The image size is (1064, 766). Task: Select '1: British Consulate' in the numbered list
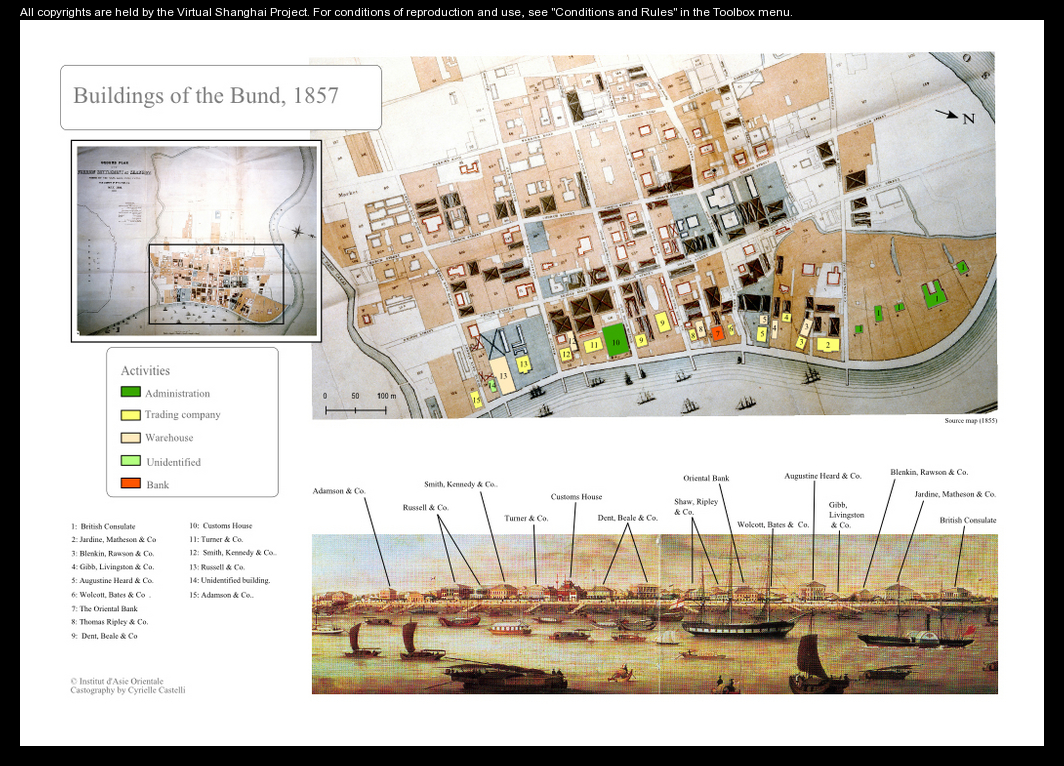(103, 526)
